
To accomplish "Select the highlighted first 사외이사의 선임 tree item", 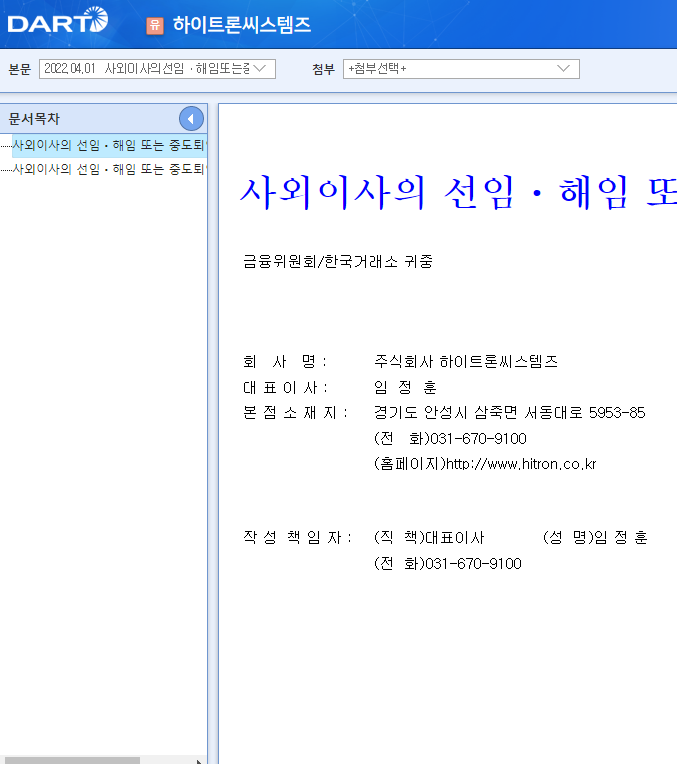I will point(110,145).
